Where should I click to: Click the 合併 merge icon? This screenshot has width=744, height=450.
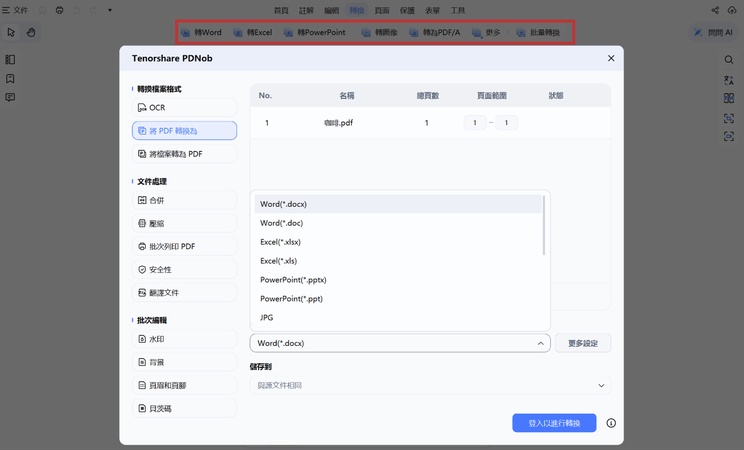(x=142, y=200)
